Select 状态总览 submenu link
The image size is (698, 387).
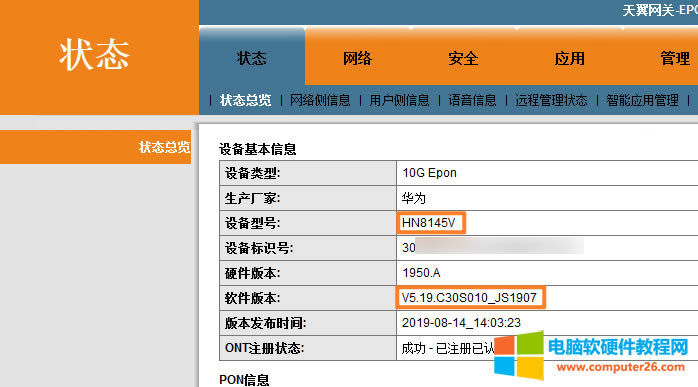click(245, 100)
